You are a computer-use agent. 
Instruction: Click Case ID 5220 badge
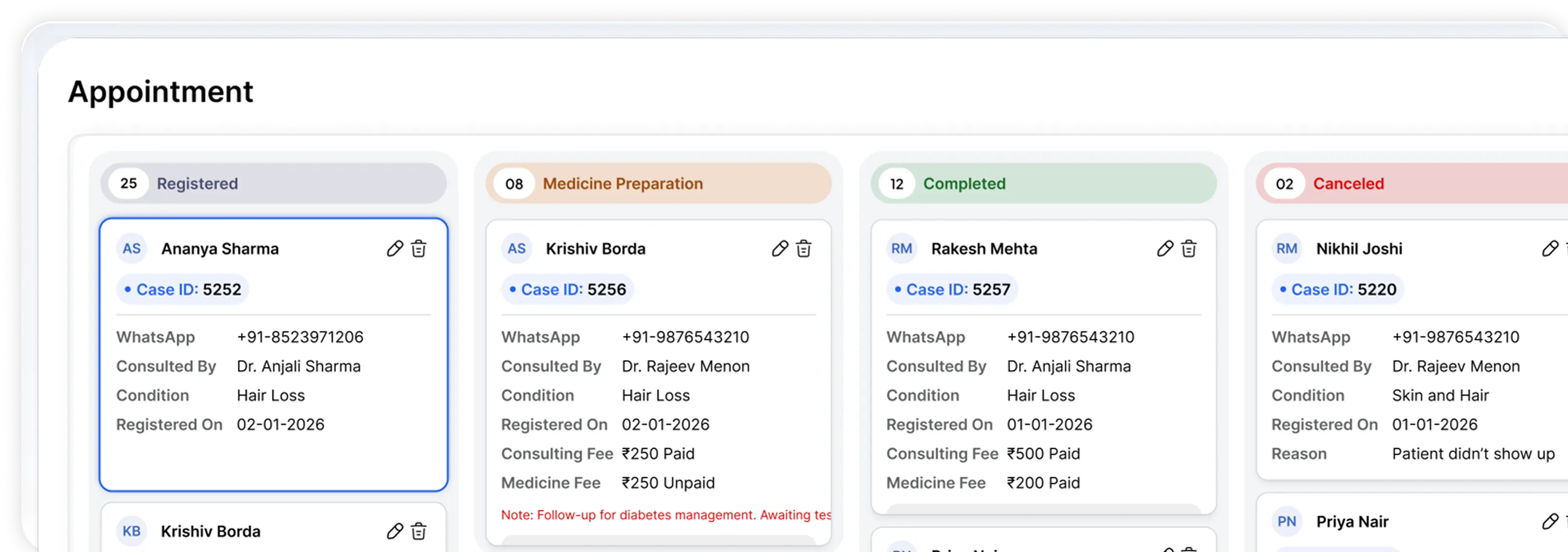point(1337,290)
